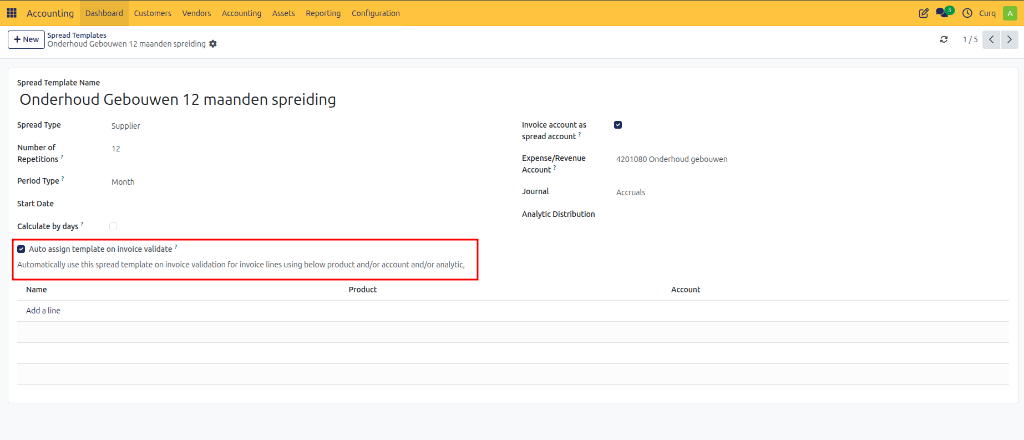1024x440 pixels.
Task: Toggle Invoice account as spread account checkbox
Action: click(618, 125)
